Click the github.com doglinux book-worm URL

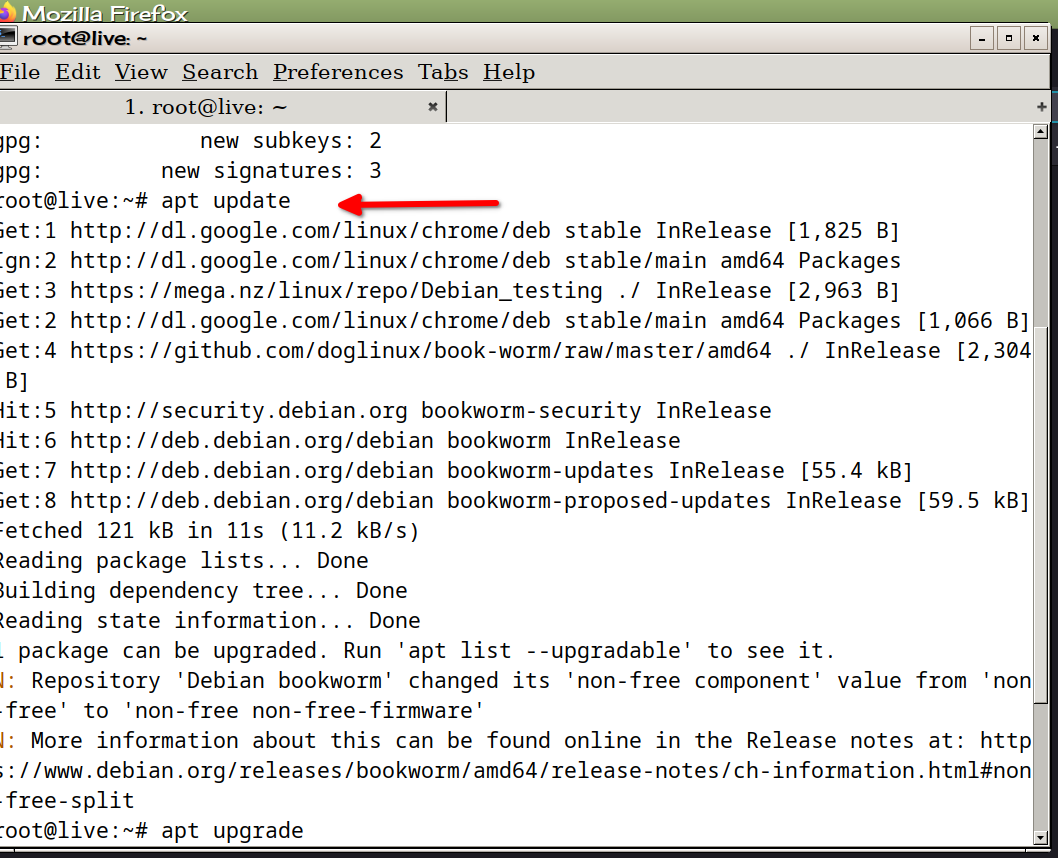coord(420,351)
